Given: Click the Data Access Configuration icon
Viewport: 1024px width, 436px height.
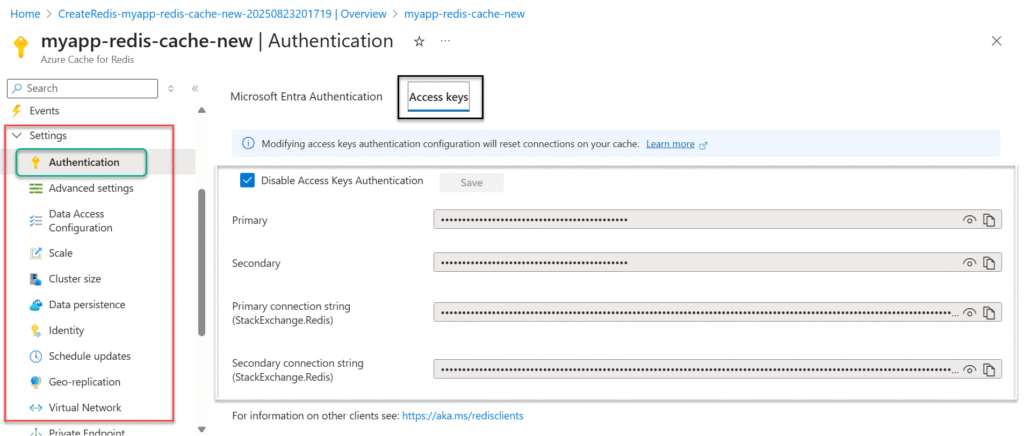Looking at the screenshot, I should click(x=36, y=221).
